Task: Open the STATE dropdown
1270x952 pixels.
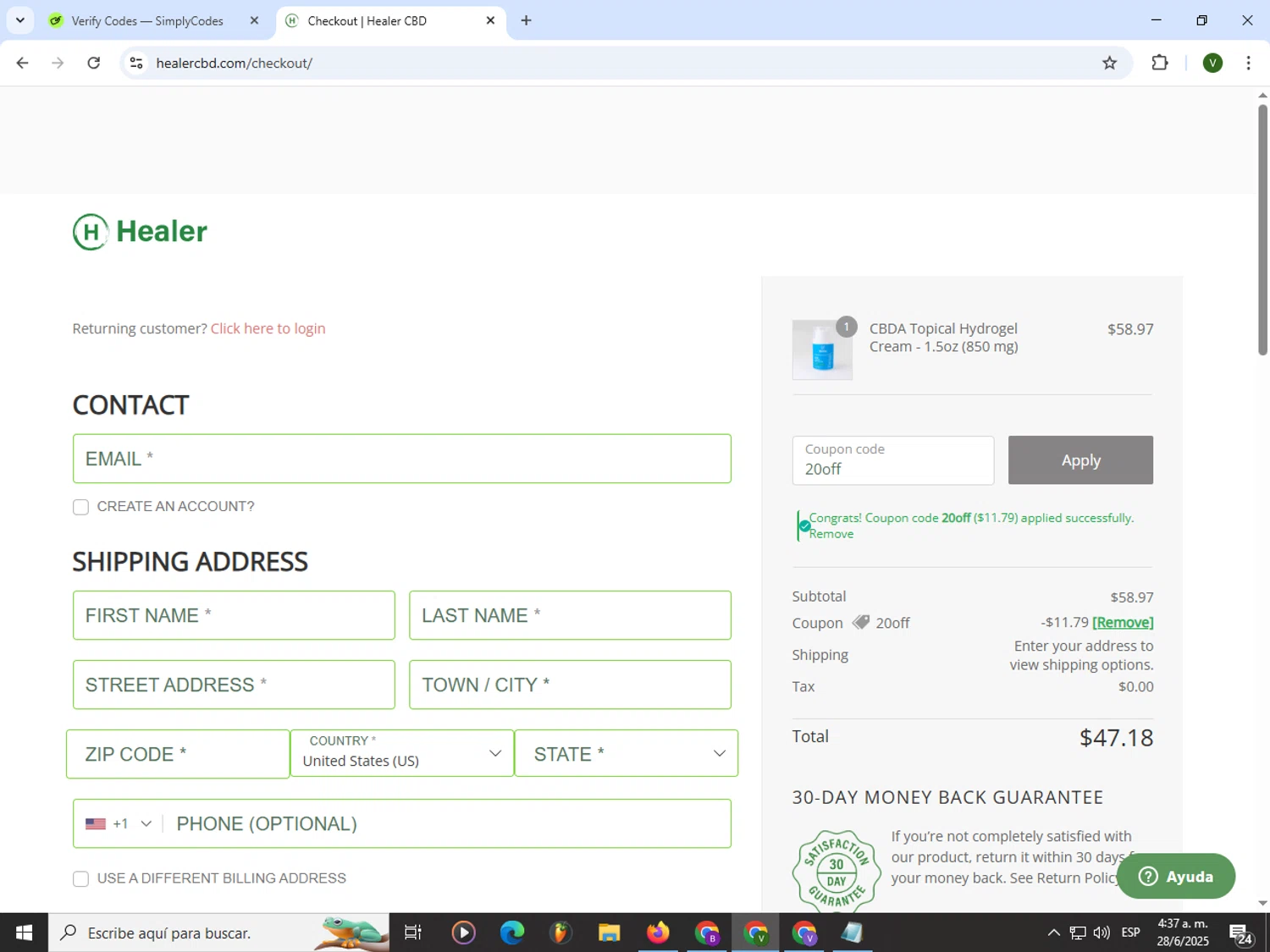Action: coord(627,753)
